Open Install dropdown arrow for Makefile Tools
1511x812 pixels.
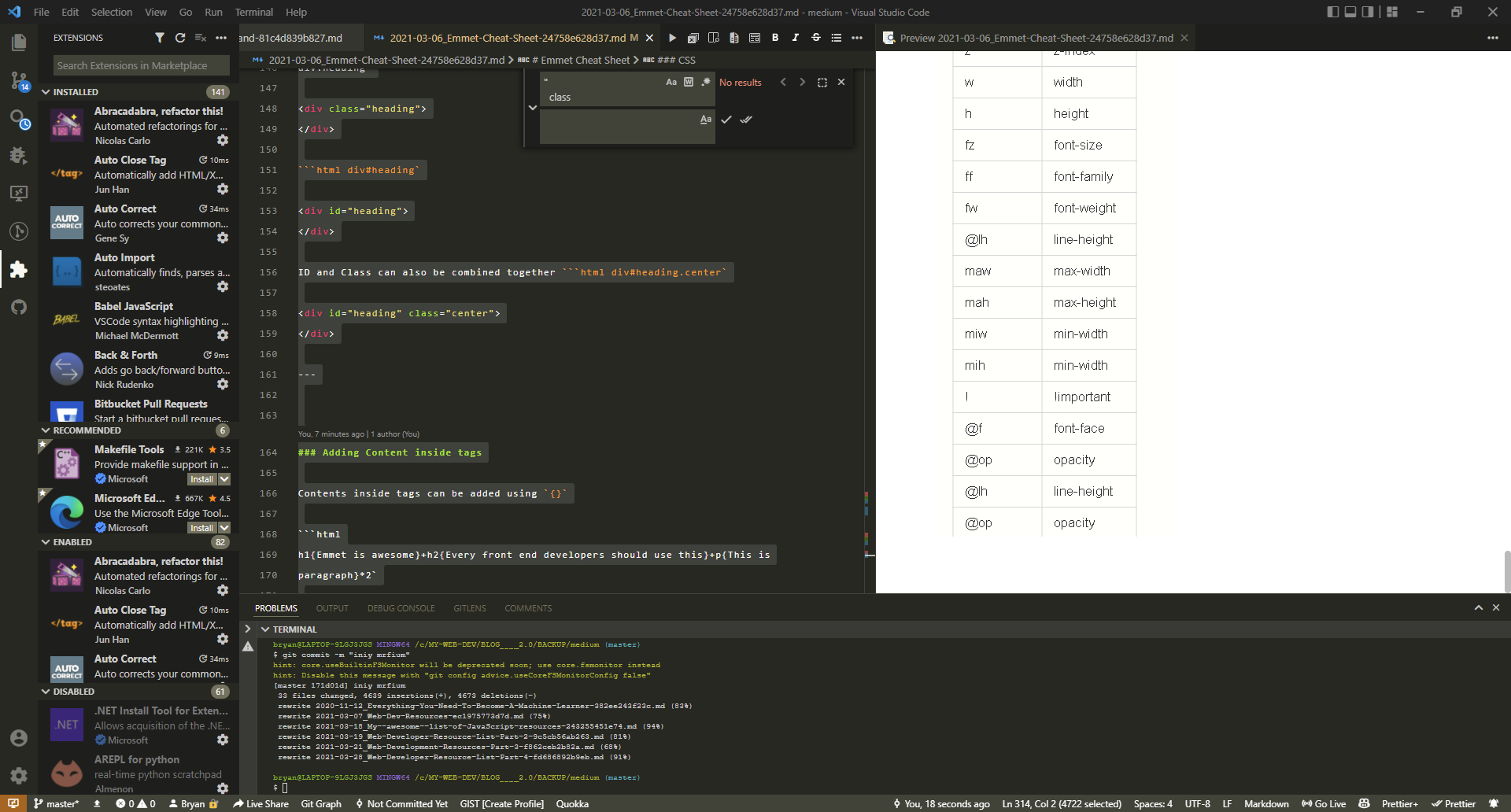(224, 479)
